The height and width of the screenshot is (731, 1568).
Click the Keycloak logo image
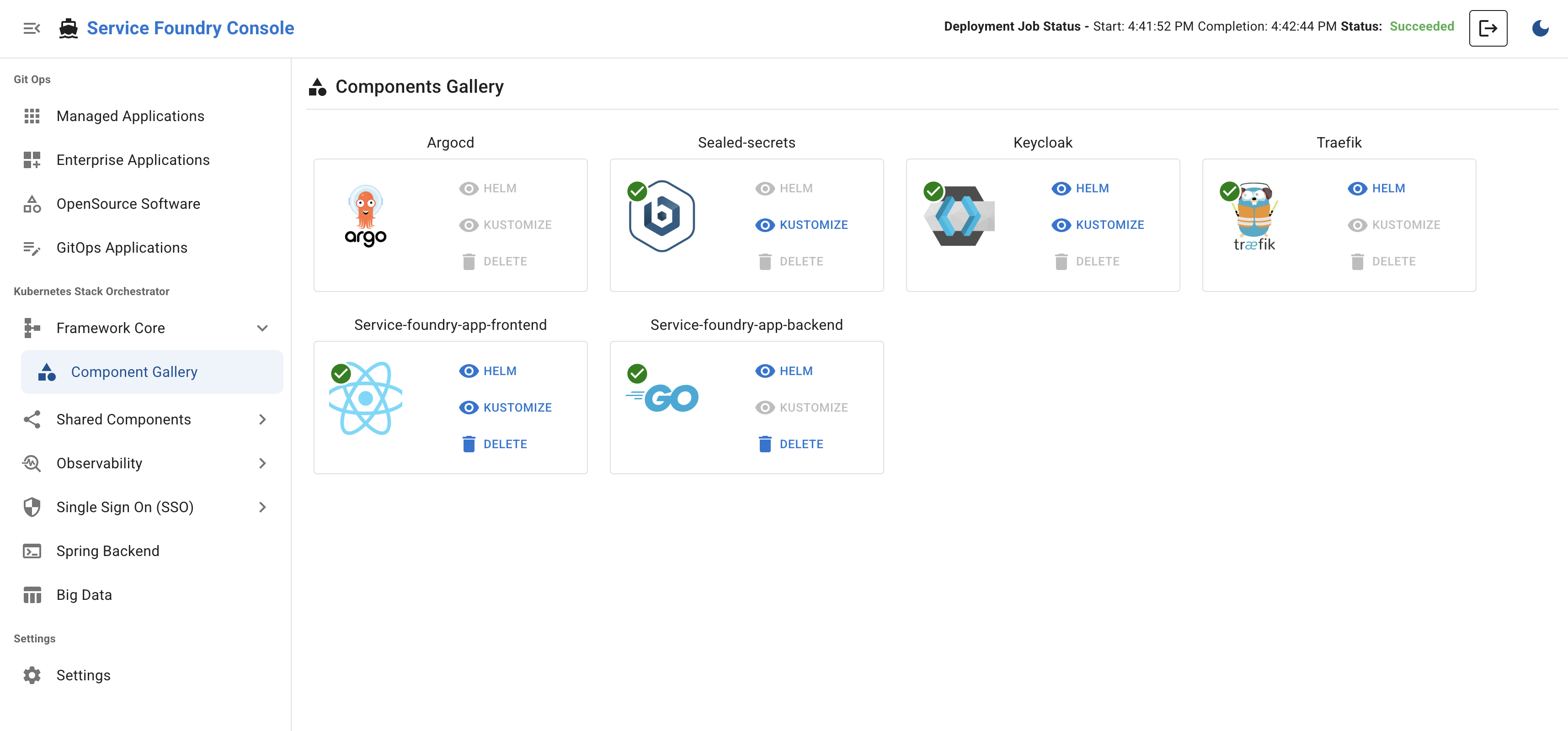click(959, 216)
